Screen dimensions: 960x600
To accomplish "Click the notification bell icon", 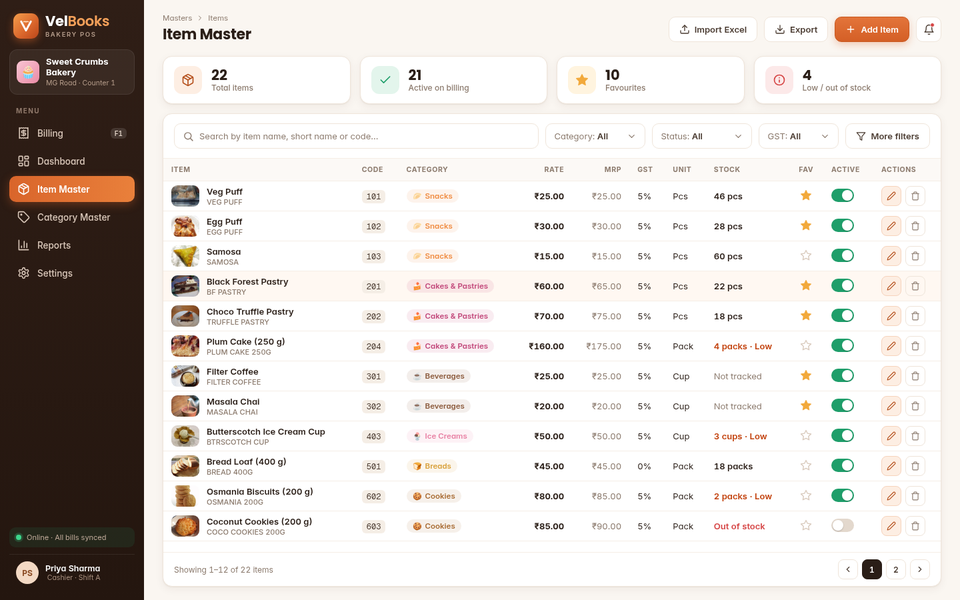I will click(928, 29).
